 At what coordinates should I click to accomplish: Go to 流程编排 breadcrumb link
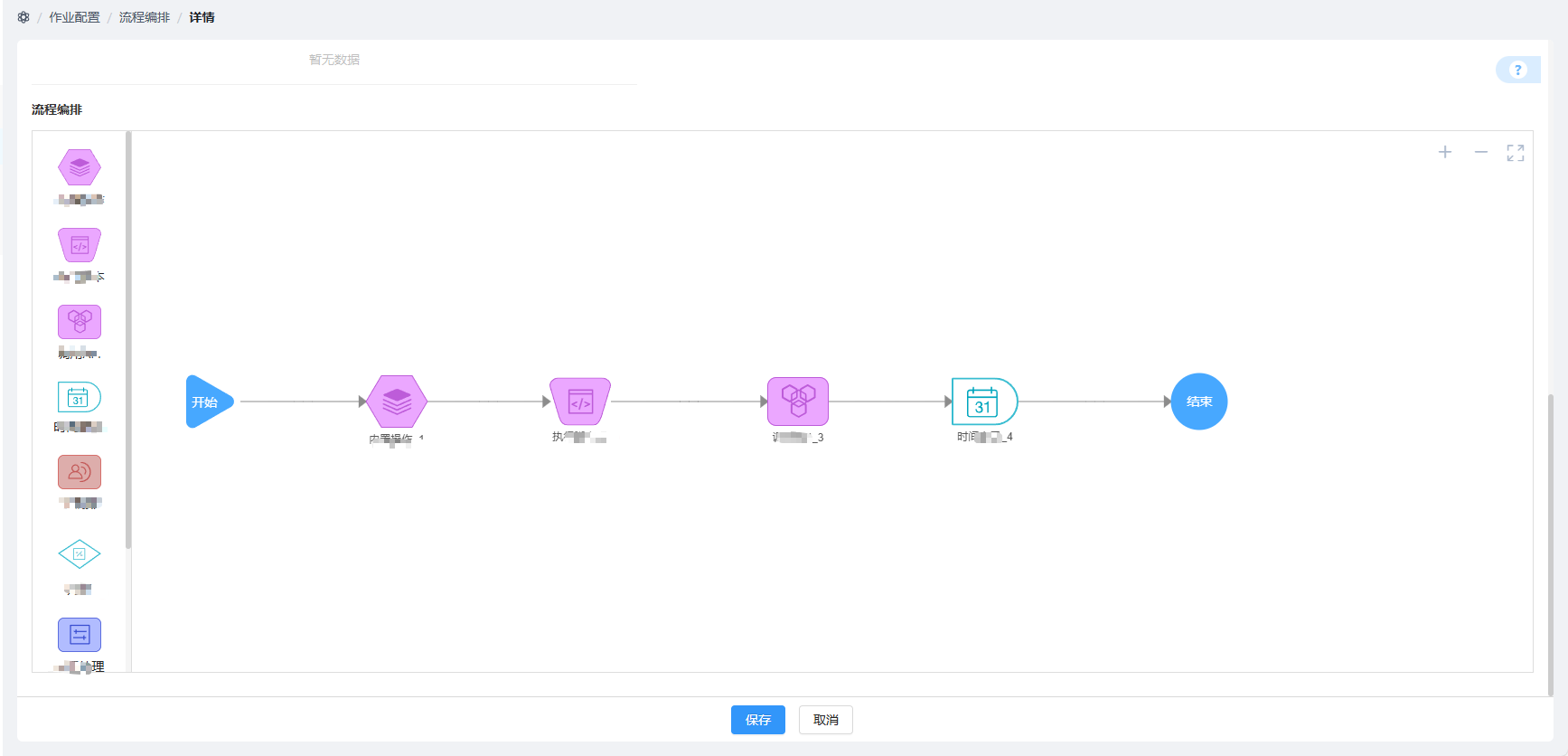tap(145, 17)
